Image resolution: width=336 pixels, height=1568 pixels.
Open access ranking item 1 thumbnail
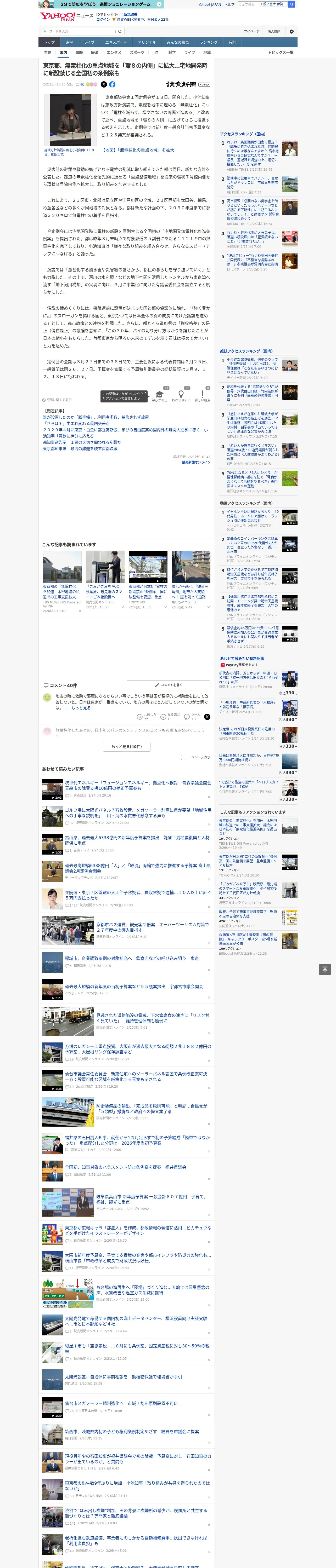click(290, 148)
